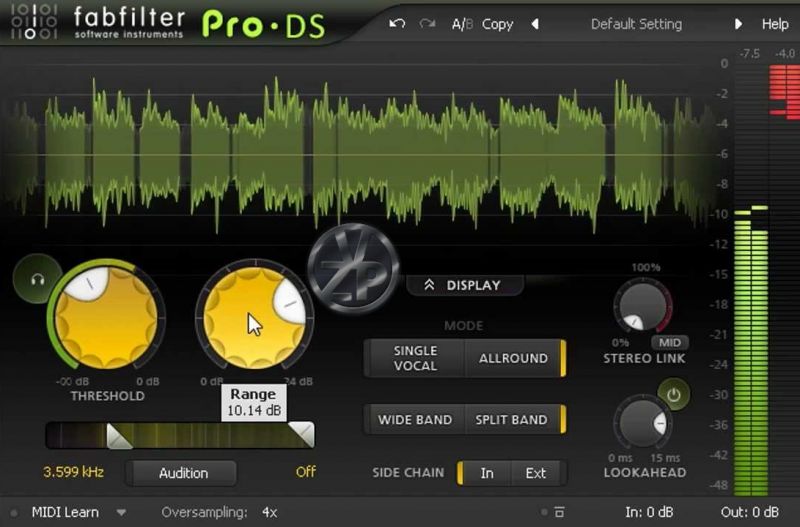800x527 pixels.
Task: Click the MIDI Learn button
Action: [65, 512]
